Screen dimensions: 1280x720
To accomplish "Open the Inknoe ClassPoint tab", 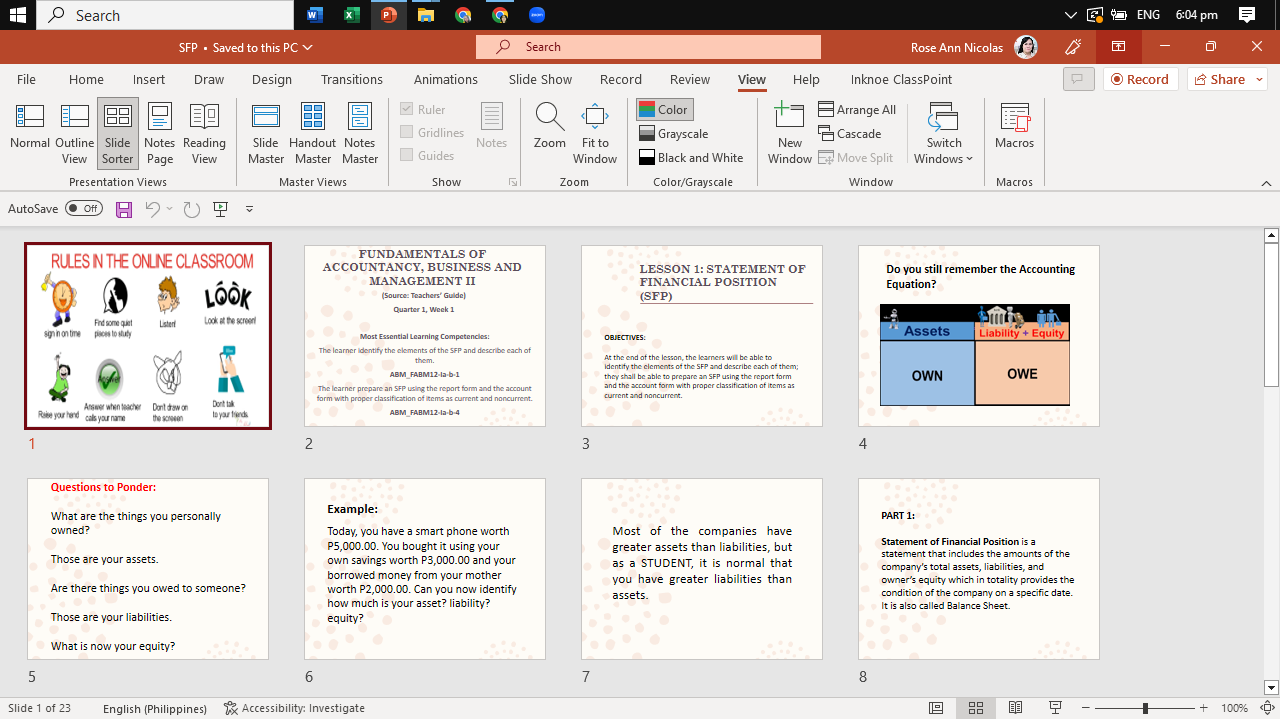I will [x=901, y=80].
